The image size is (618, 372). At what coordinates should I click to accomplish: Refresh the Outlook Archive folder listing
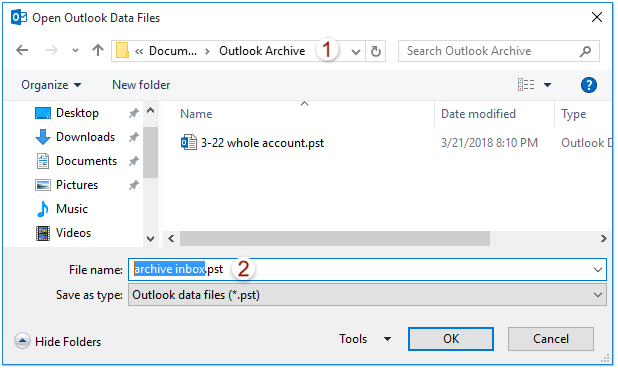pyautogui.click(x=376, y=51)
